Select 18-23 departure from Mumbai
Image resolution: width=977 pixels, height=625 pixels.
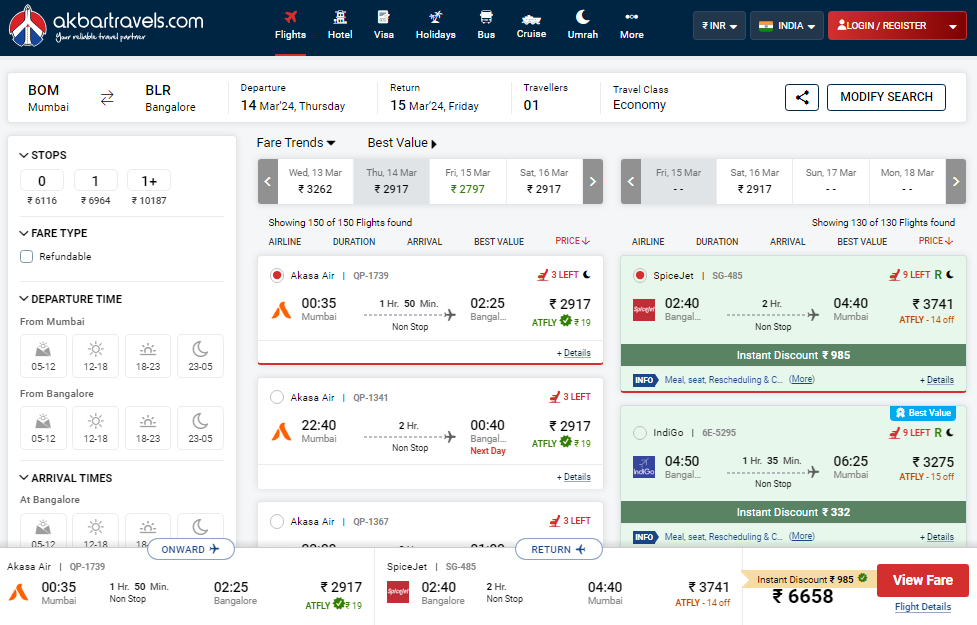pyautogui.click(x=148, y=356)
